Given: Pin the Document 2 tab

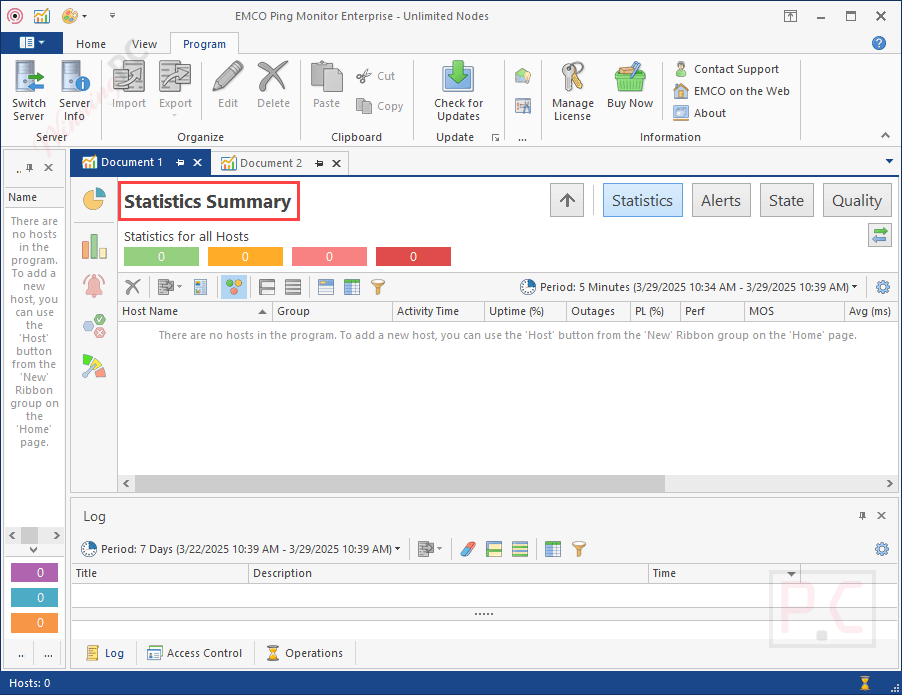Looking at the screenshot, I should pos(319,163).
